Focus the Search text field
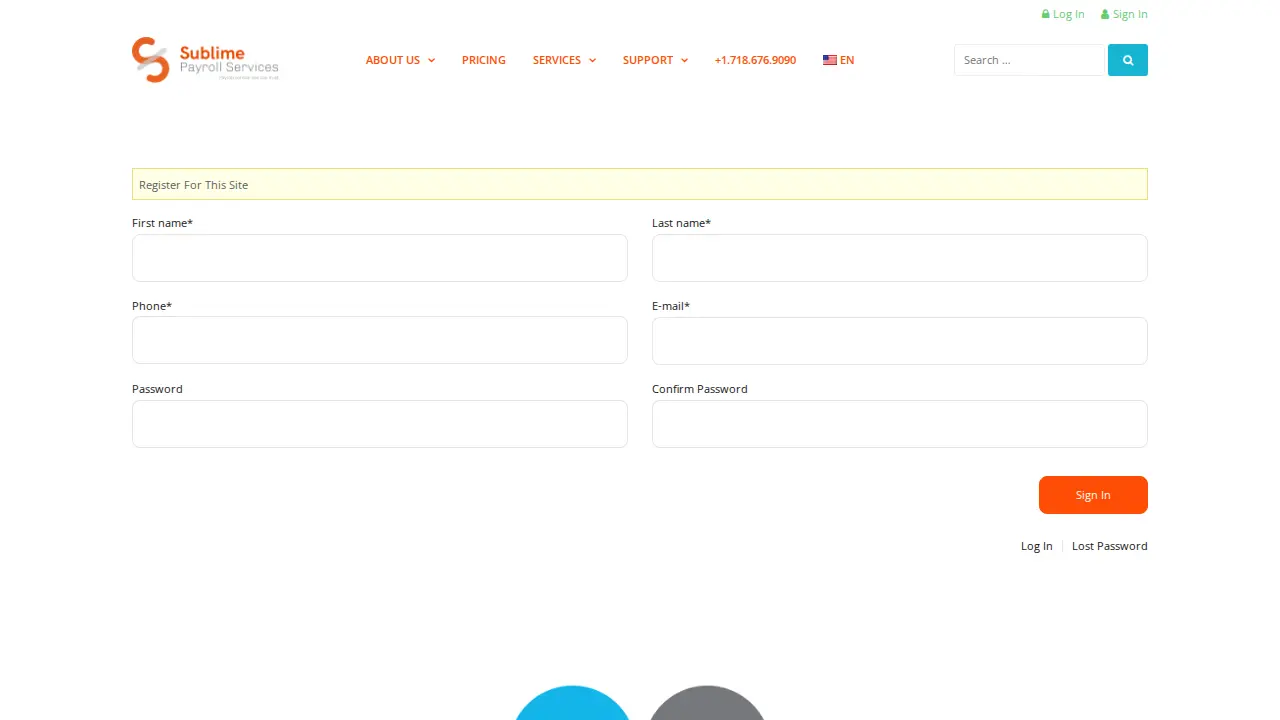The height and width of the screenshot is (720, 1280). click(1029, 60)
